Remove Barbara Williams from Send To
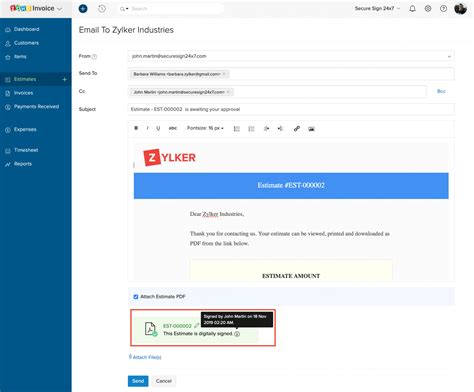The image size is (474, 392). pyautogui.click(x=224, y=74)
